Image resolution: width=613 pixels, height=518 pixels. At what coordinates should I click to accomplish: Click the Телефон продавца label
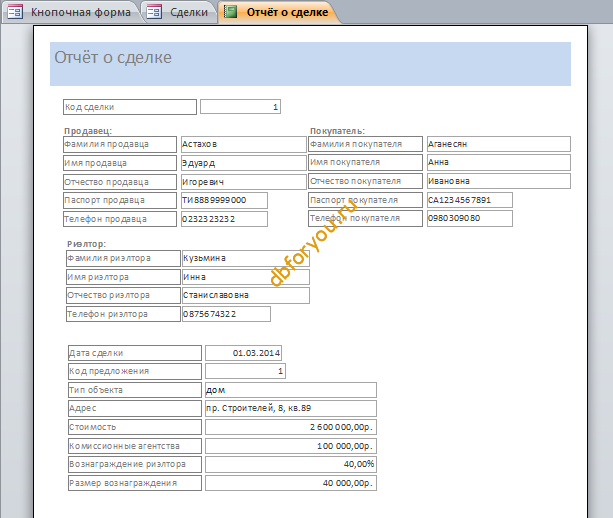click(120, 219)
